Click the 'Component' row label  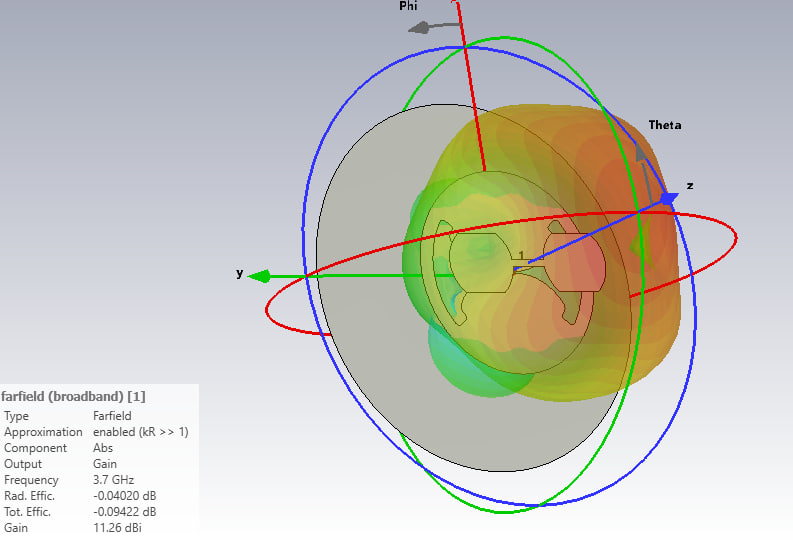click(35, 448)
